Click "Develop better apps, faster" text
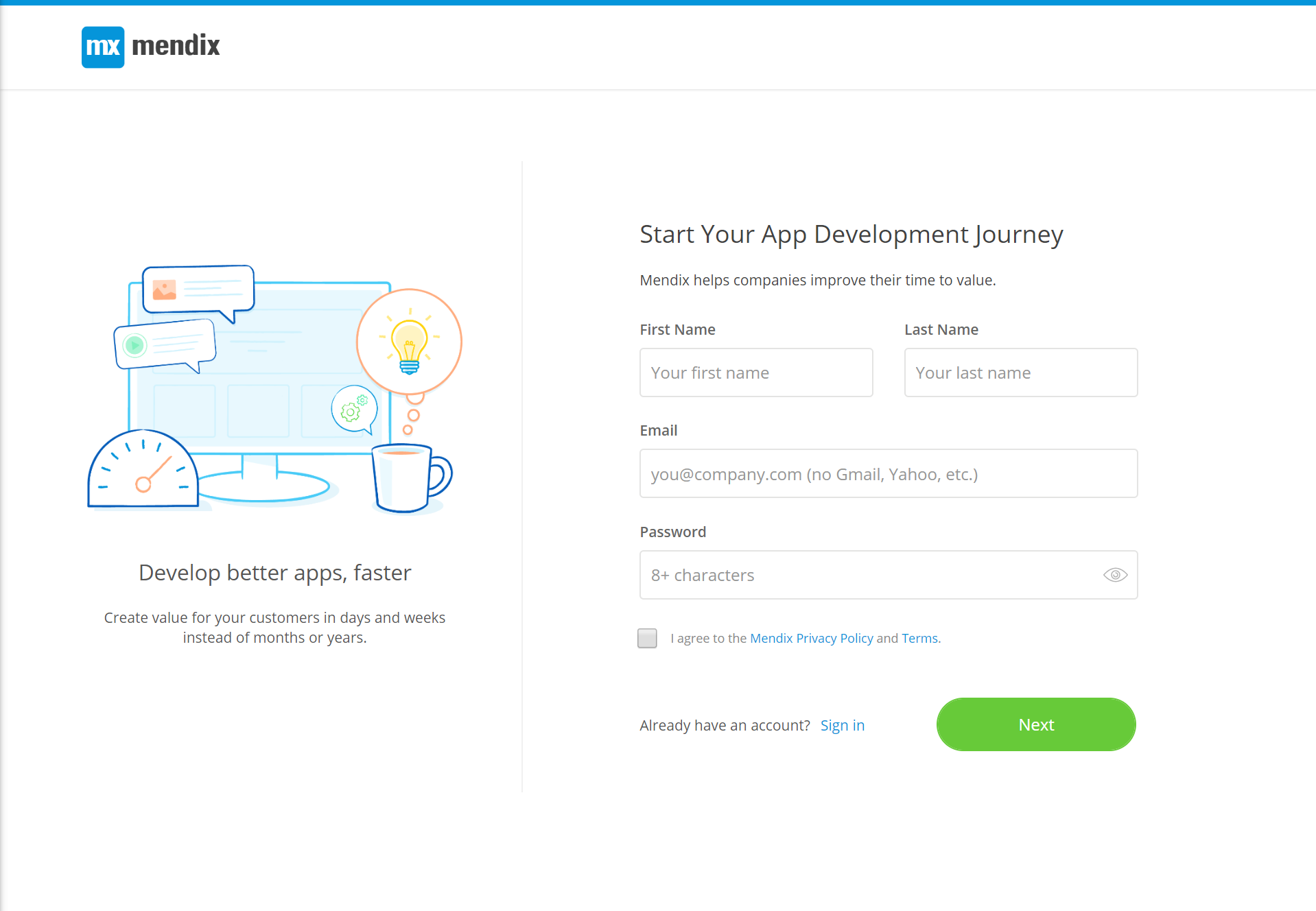This screenshot has height=911, width=1316. (275, 573)
